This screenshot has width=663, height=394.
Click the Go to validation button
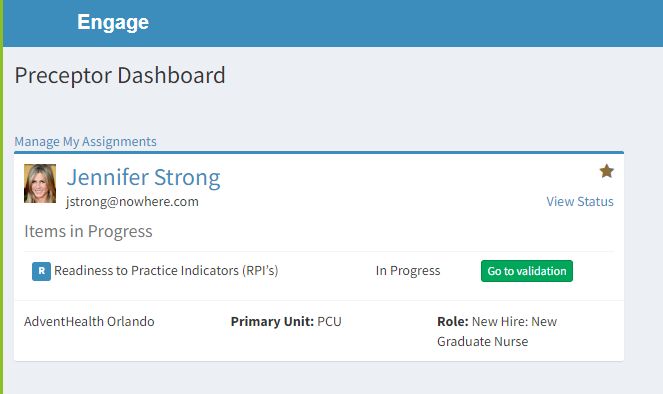pyautogui.click(x=527, y=271)
